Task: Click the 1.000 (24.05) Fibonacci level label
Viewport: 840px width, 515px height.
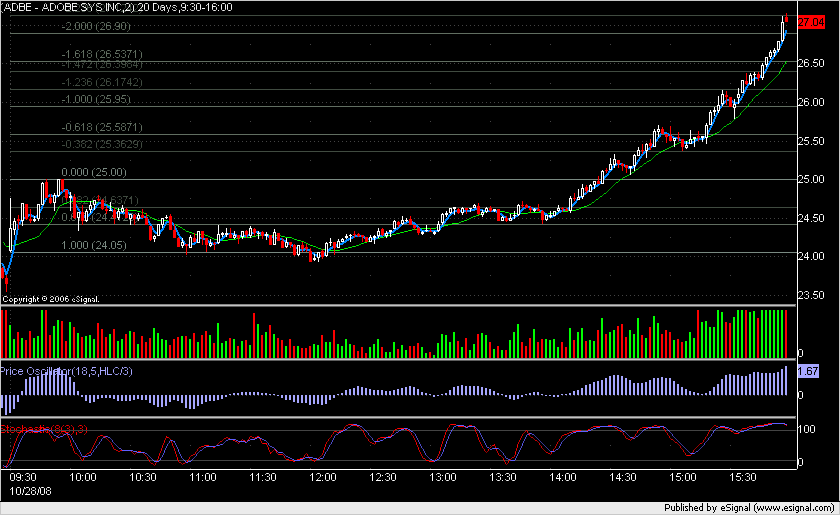Action: [x=94, y=245]
